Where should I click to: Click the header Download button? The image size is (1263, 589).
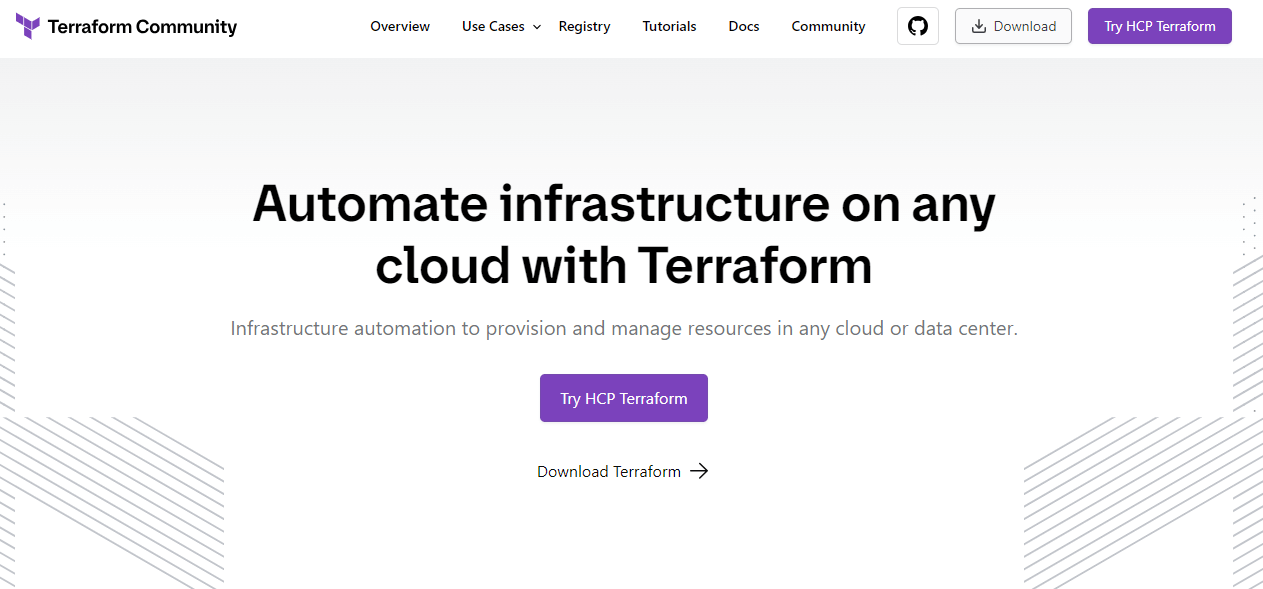(1013, 26)
